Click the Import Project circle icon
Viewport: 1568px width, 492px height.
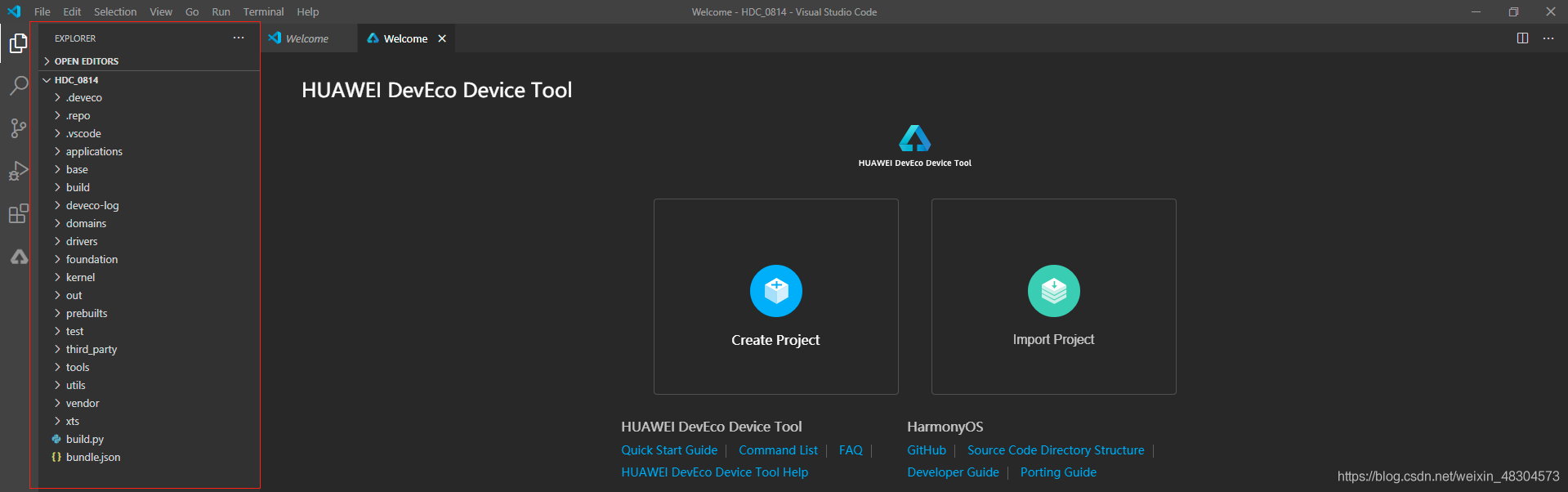coord(1053,291)
